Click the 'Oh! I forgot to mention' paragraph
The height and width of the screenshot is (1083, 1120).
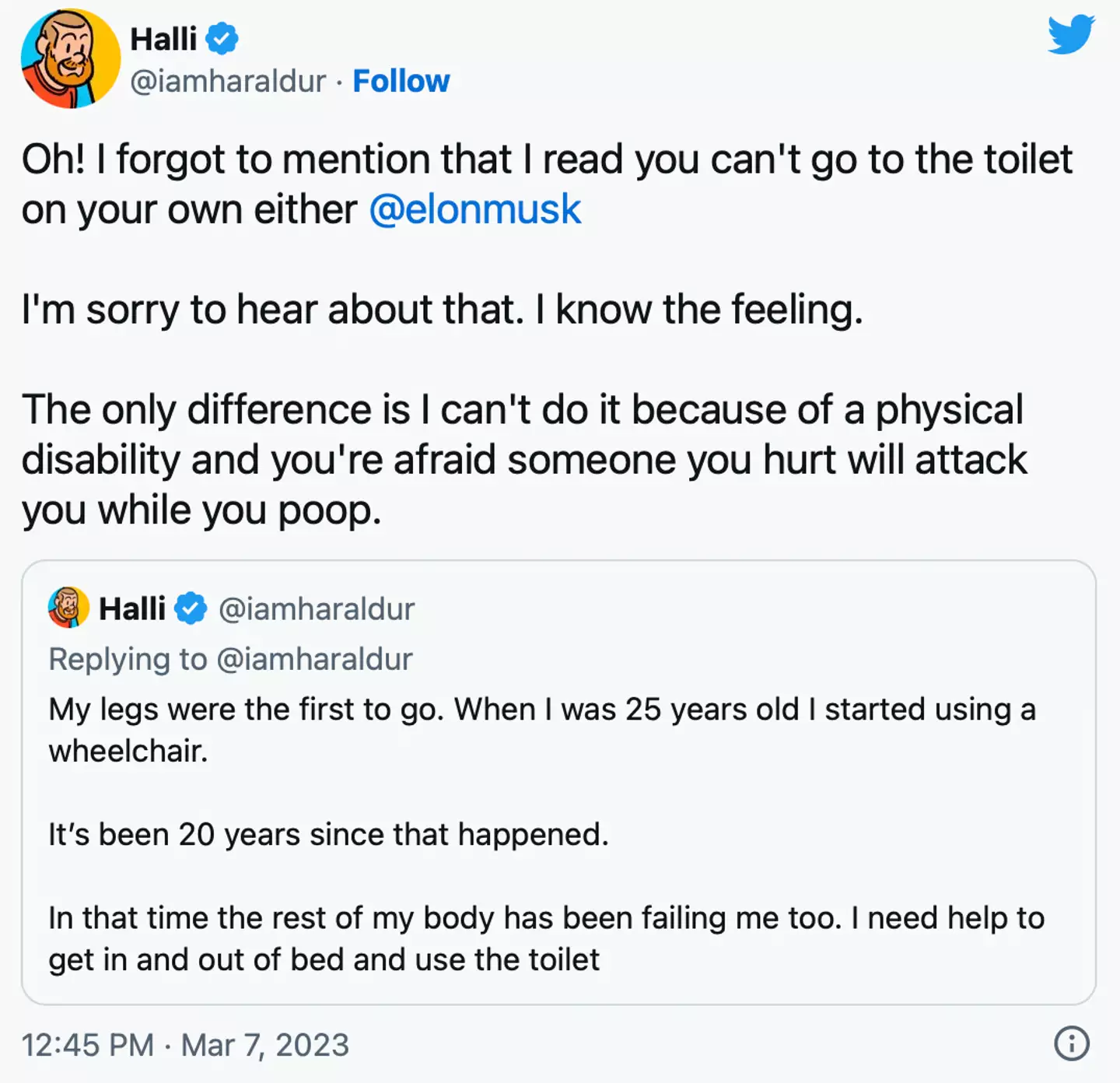547,184
